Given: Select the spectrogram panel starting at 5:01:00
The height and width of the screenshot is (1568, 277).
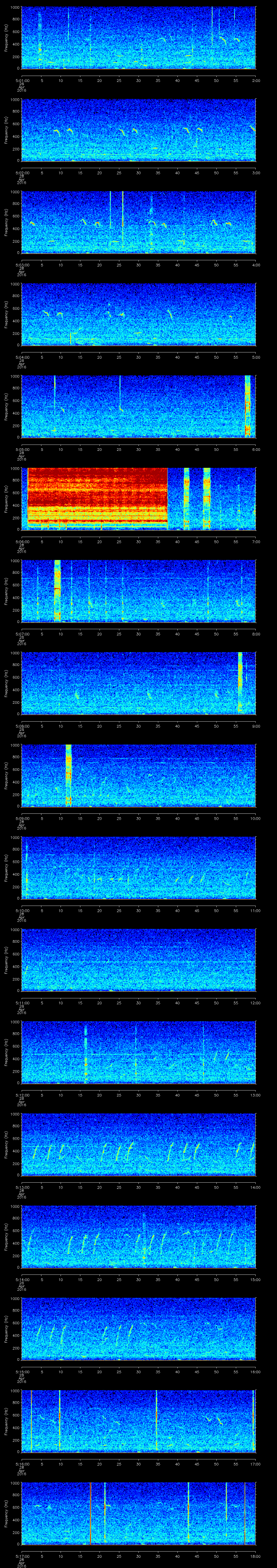Looking at the screenshot, I should (x=139, y=38).
